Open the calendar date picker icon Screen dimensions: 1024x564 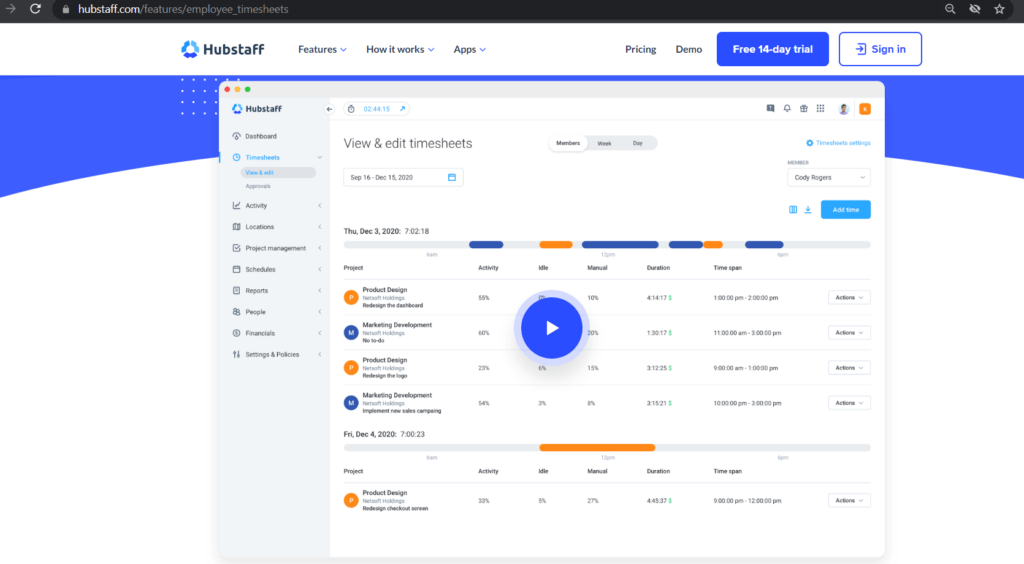452,178
